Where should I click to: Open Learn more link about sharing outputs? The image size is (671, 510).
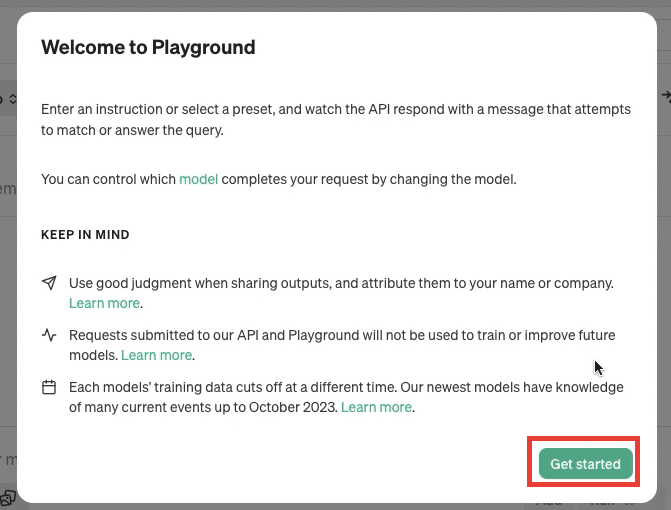[x=104, y=303]
